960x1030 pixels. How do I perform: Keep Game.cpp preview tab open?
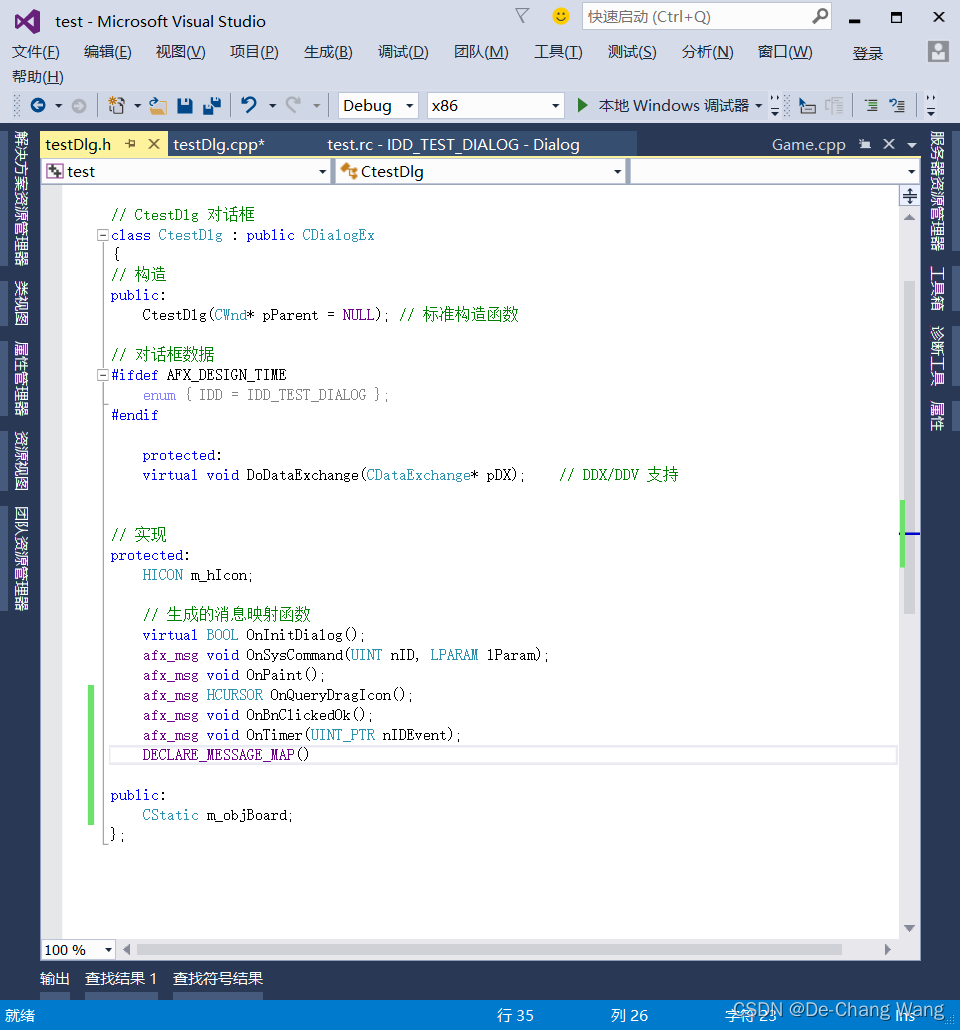pos(865,144)
